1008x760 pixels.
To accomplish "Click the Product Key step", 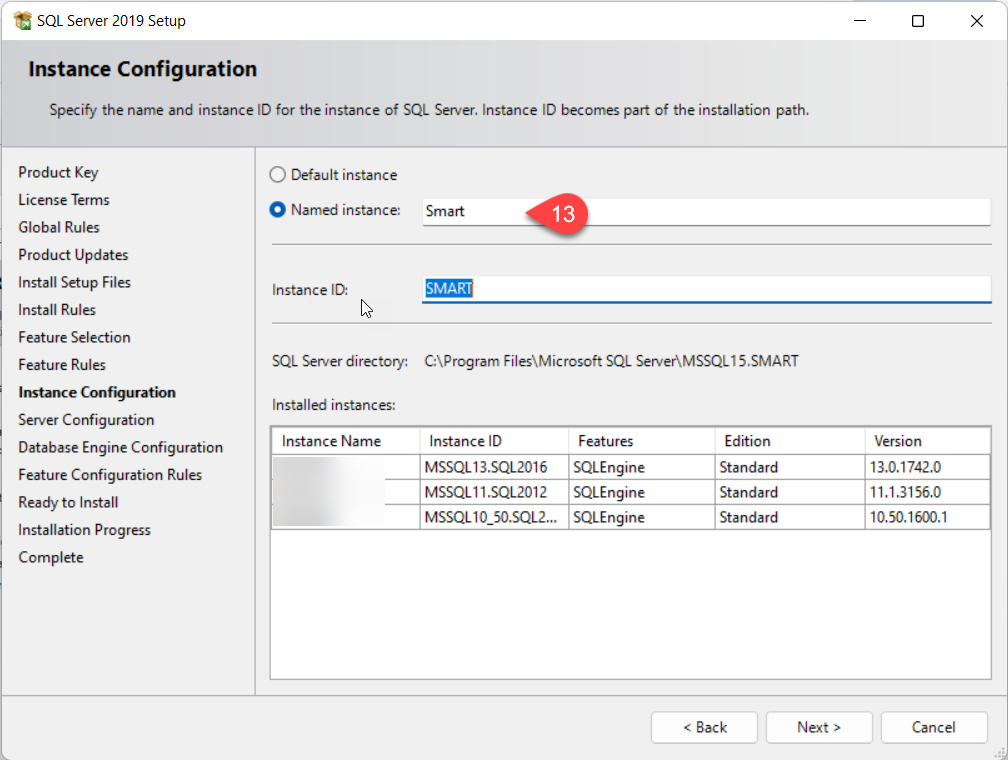I will pos(58,172).
